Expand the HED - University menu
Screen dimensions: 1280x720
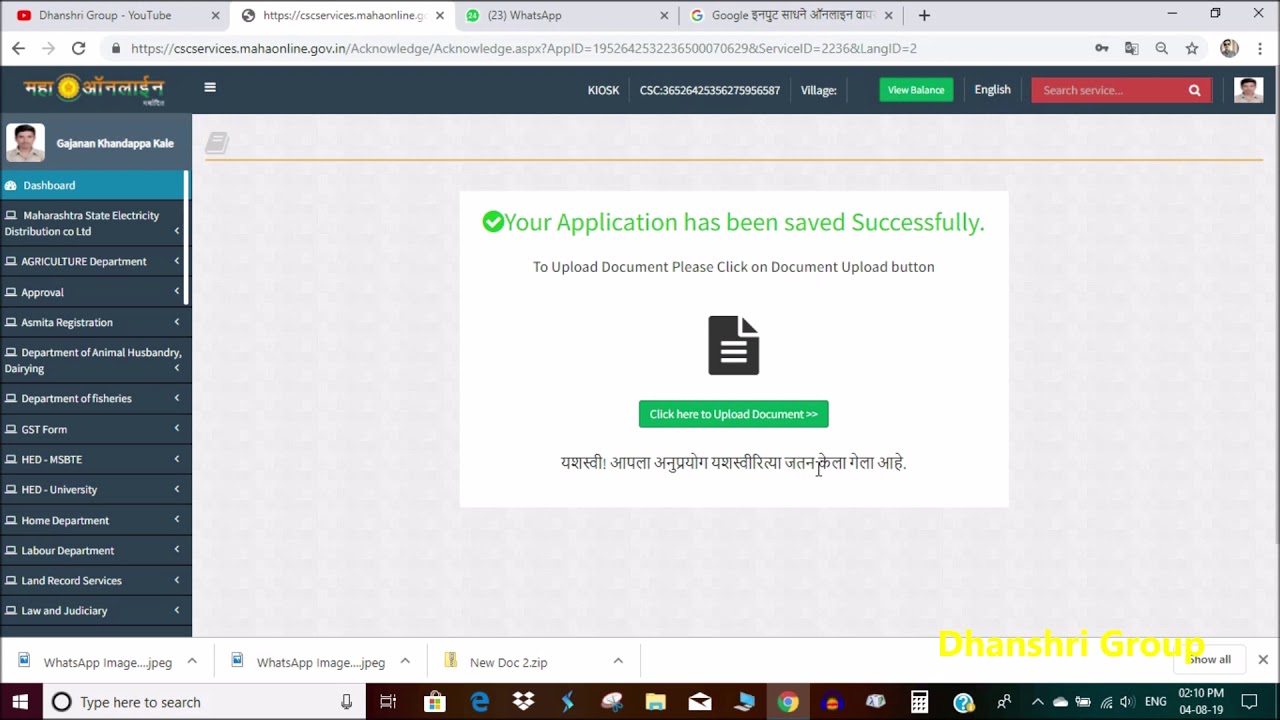click(95, 489)
